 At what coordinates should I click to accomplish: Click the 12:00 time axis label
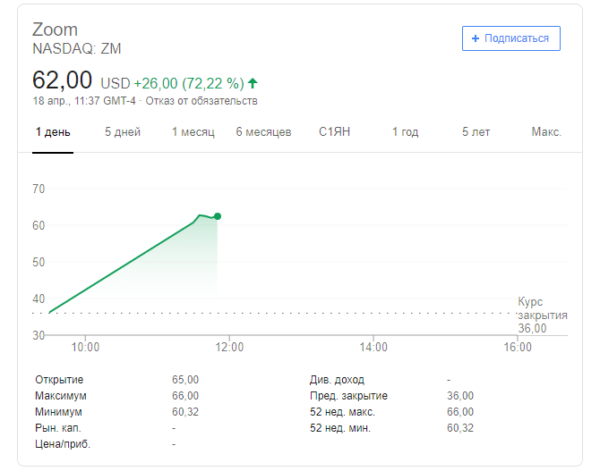click(x=229, y=347)
